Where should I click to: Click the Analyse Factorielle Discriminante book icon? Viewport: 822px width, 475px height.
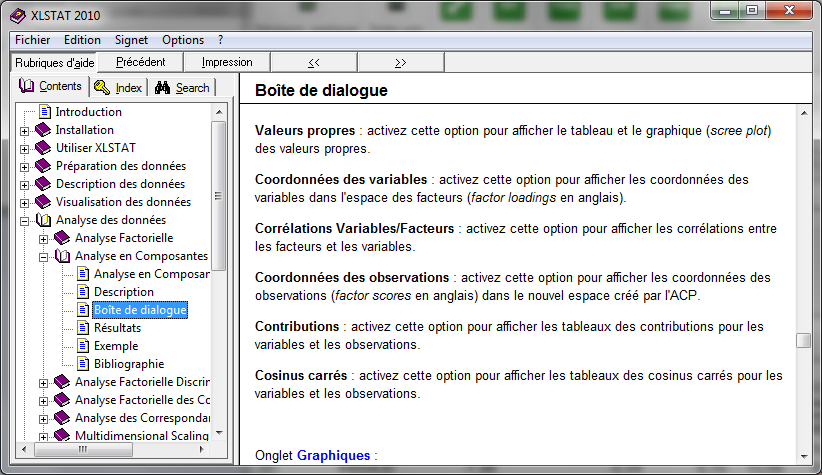[62, 382]
